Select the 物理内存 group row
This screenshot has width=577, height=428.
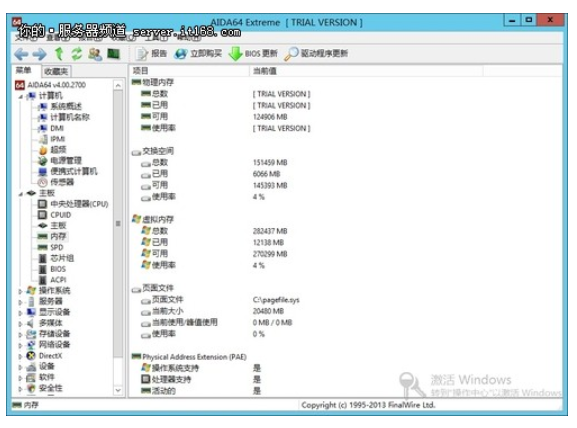pos(152,82)
